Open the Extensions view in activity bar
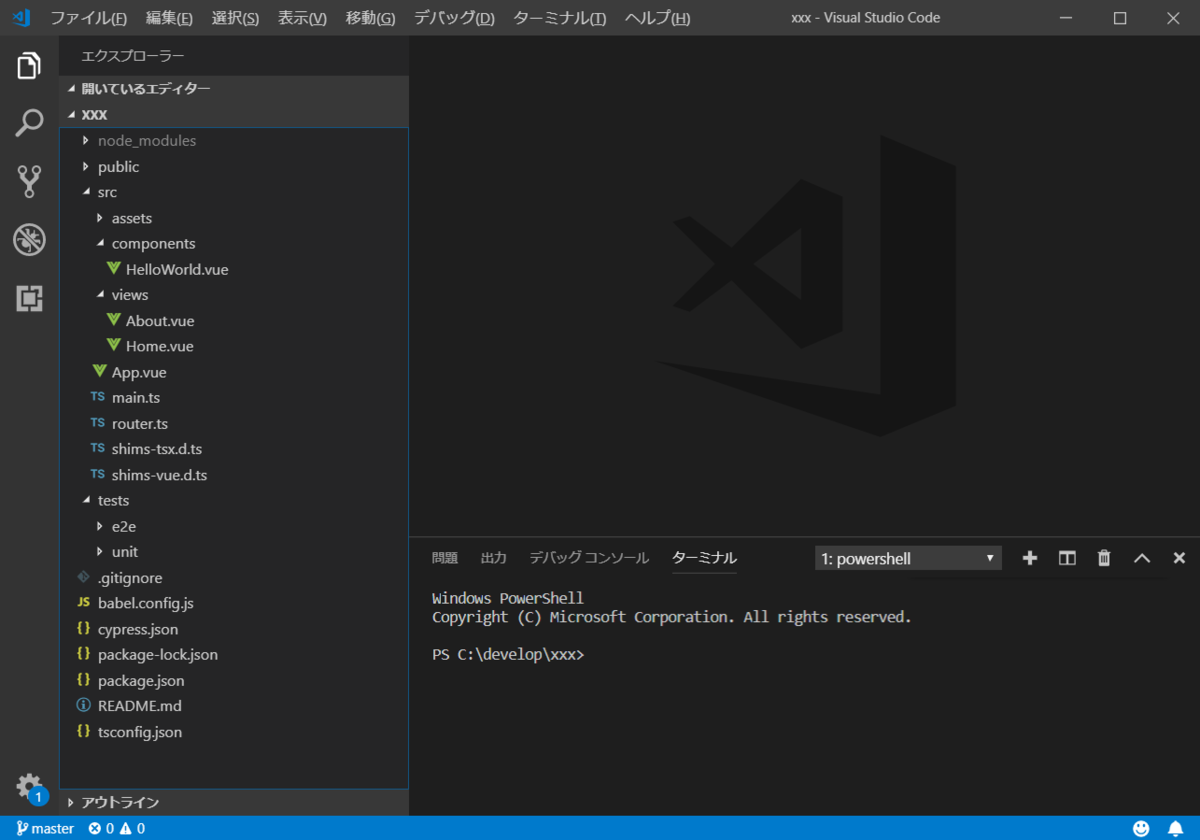 pos(29,298)
